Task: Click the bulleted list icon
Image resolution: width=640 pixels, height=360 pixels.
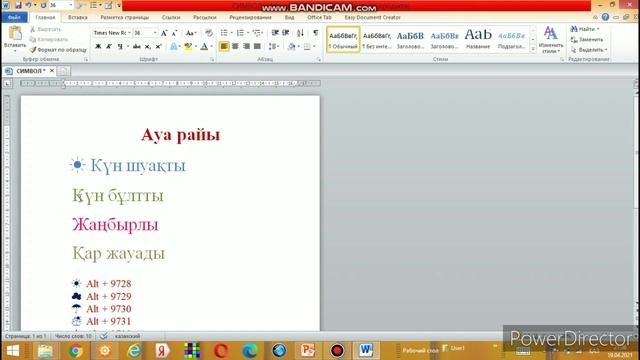Action: pos(224,33)
